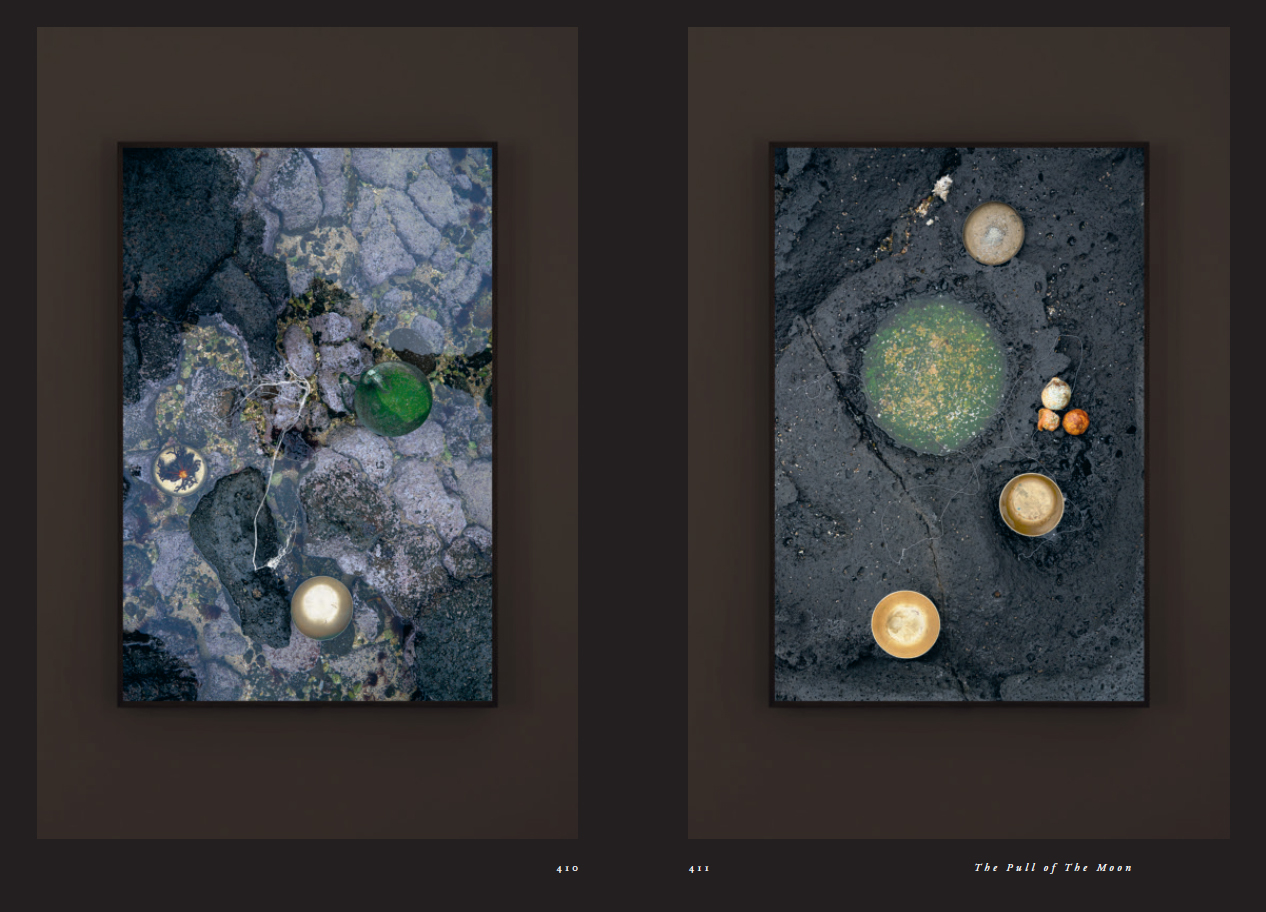The width and height of the screenshot is (1266, 912).
Task: Click the white shell fragment near top
Action: (942, 187)
